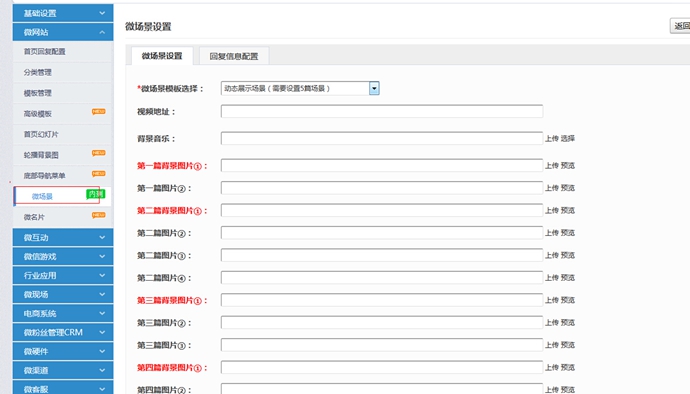Collapse the 微网站 sidebar section
This screenshot has height=394, width=690.
click(63, 32)
